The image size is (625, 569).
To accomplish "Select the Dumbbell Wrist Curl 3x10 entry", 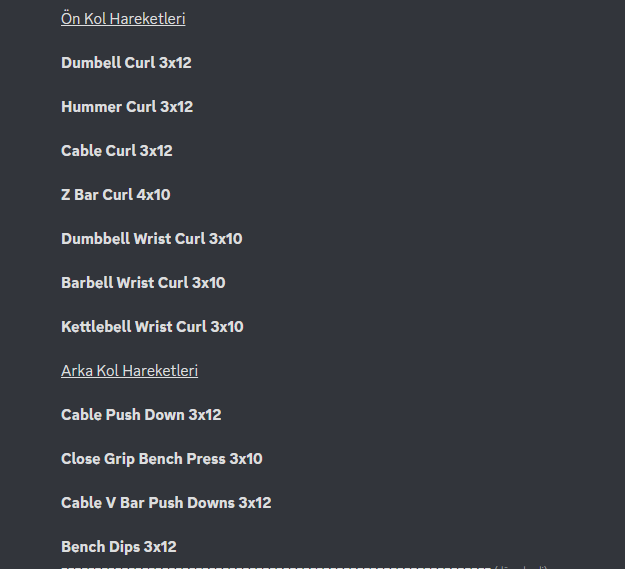I will click(151, 239).
